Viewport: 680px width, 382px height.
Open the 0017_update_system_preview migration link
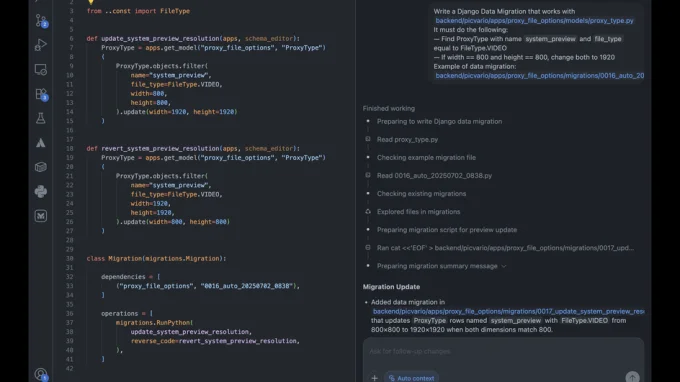pos(508,311)
